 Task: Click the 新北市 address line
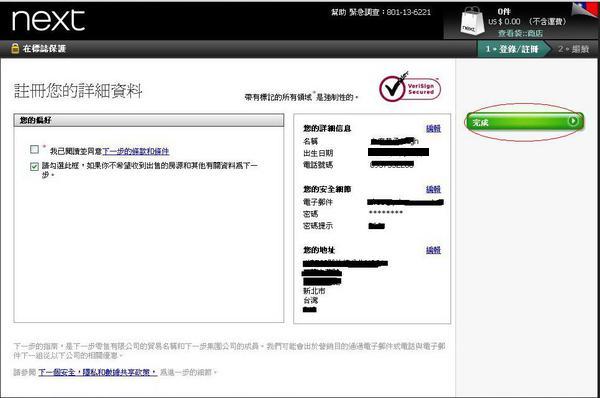coord(314,291)
